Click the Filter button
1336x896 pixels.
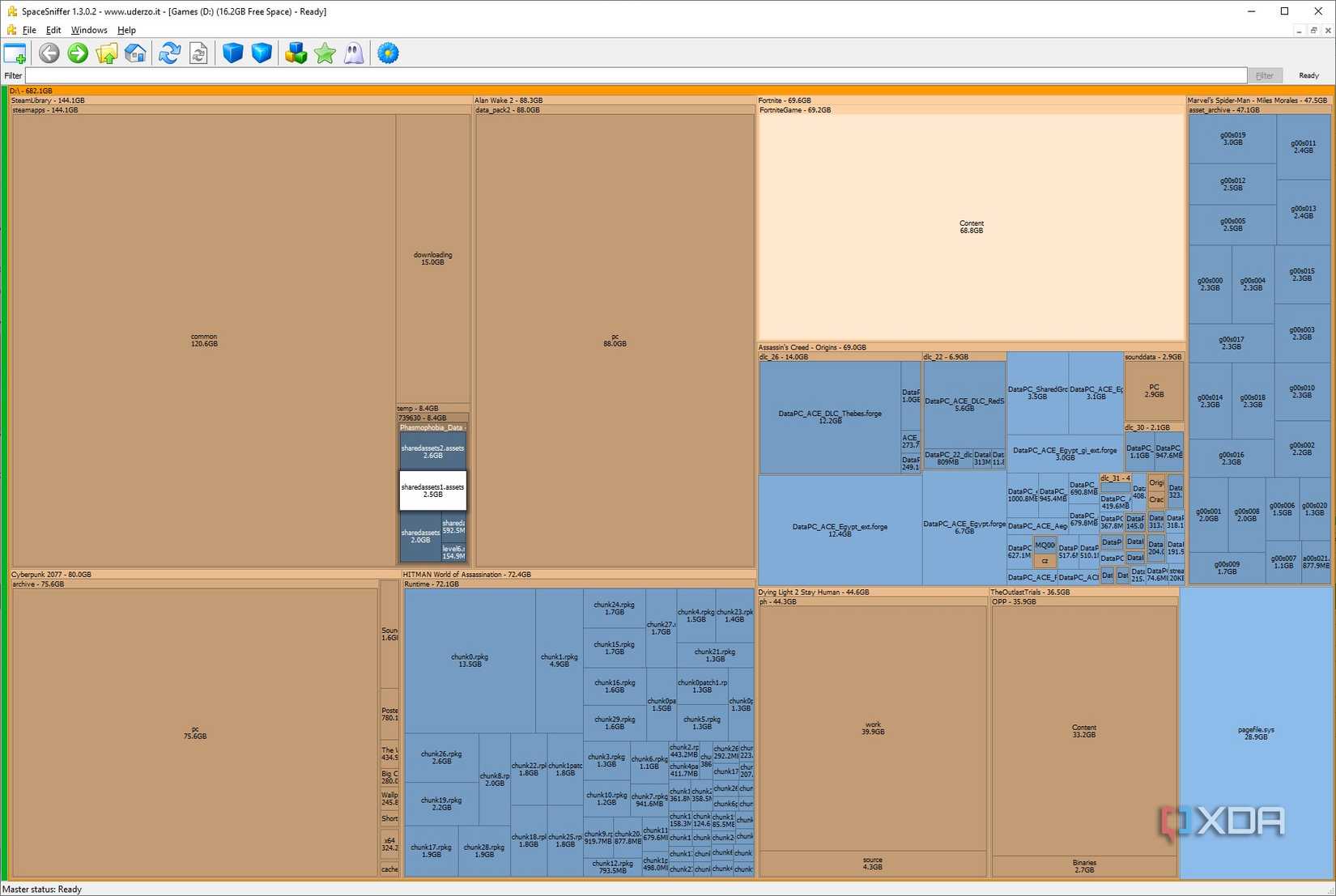pos(1265,75)
